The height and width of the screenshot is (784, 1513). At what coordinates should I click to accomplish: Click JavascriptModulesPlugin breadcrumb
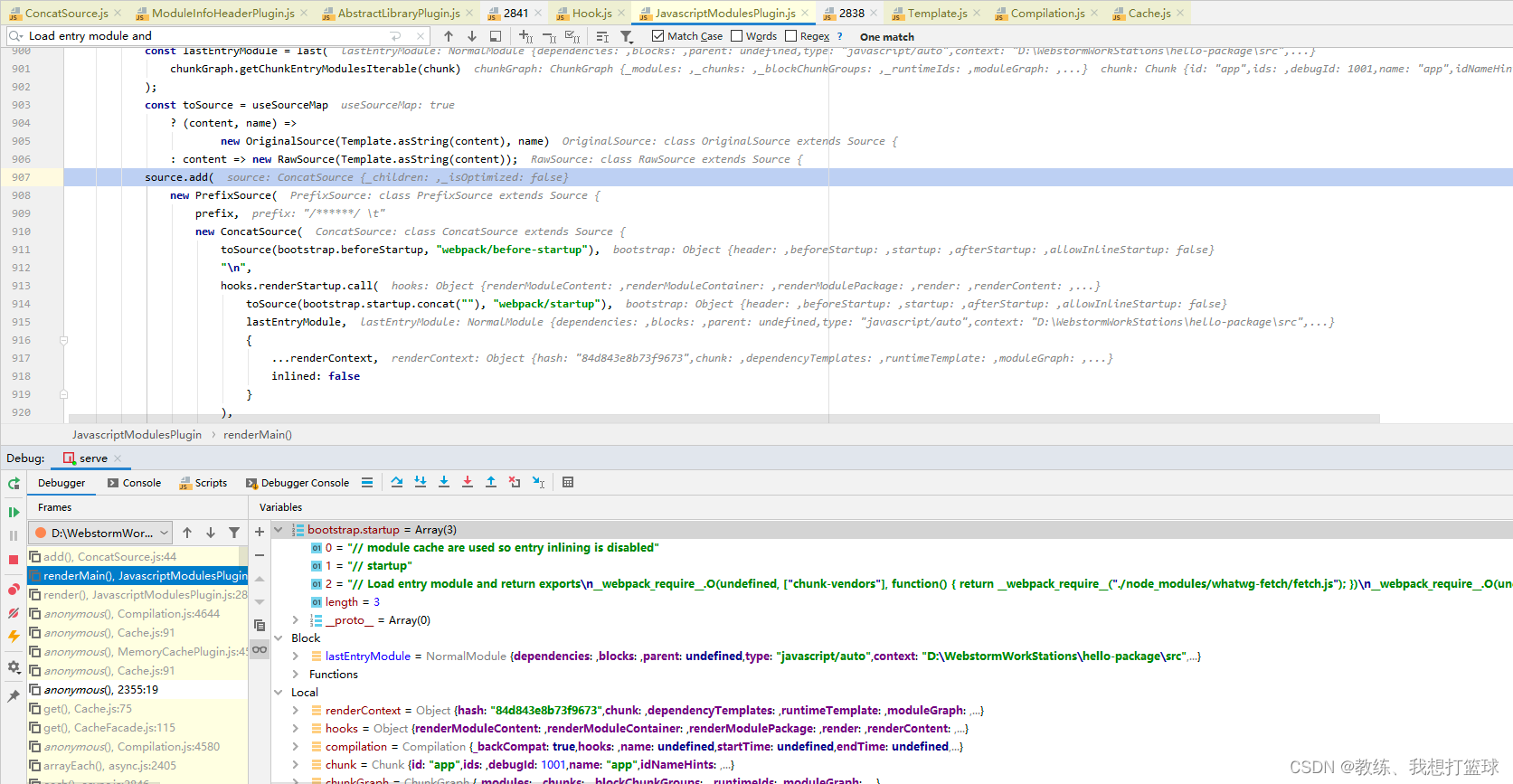tap(137, 435)
